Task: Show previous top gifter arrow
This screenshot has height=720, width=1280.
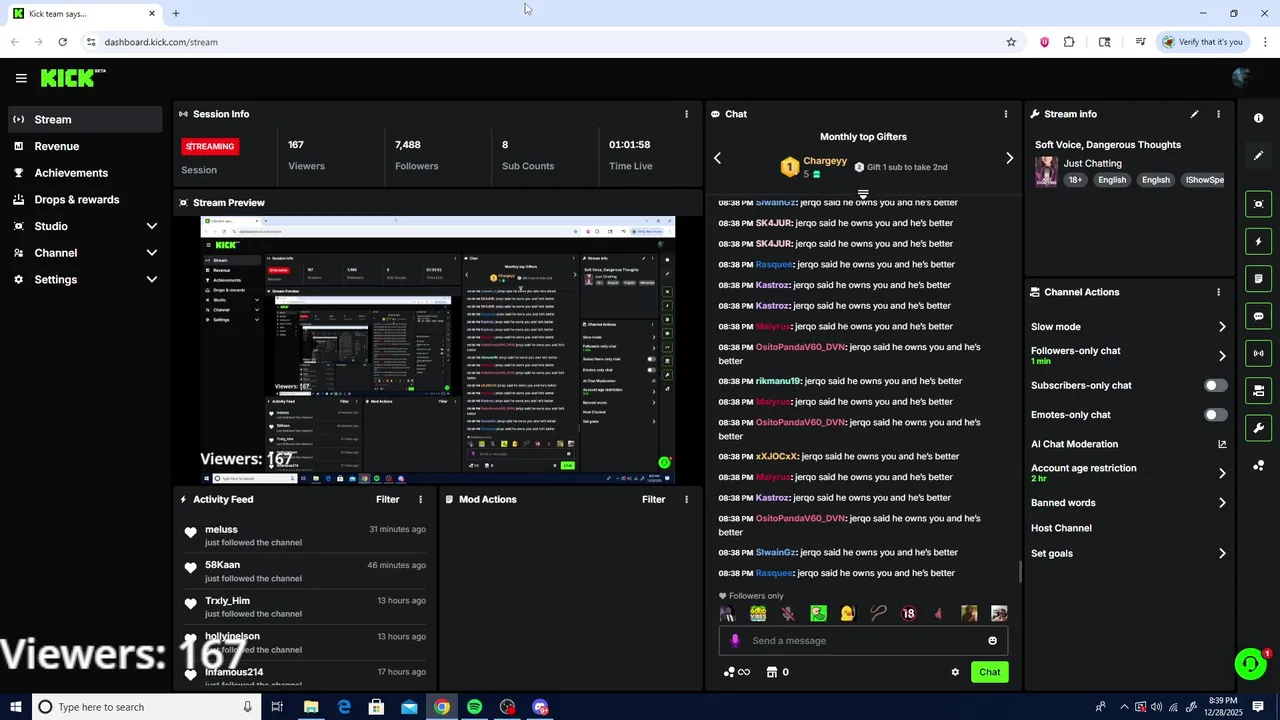Action: (717, 158)
